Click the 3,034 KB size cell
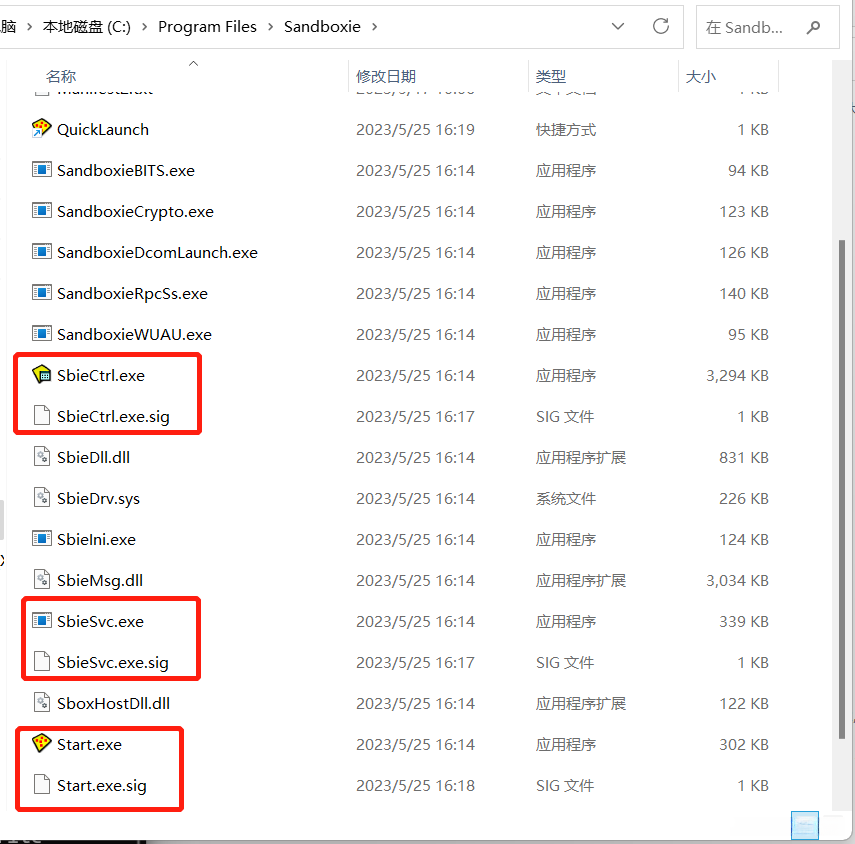Image resolution: width=855 pixels, height=844 pixels. 737,580
